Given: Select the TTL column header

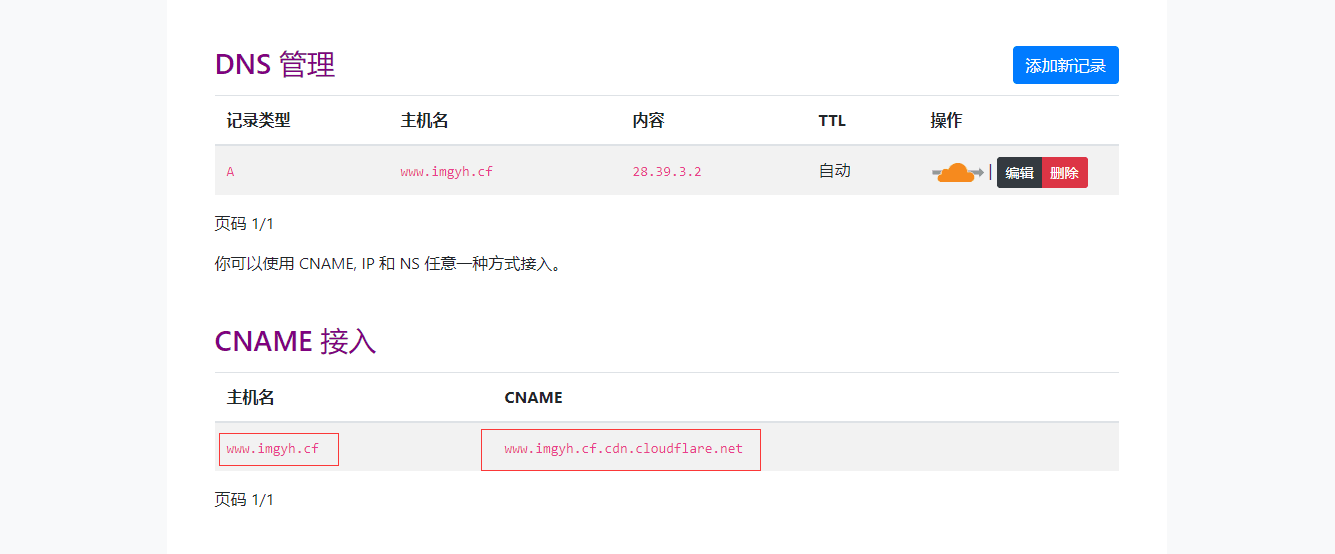Looking at the screenshot, I should pos(832,121).
